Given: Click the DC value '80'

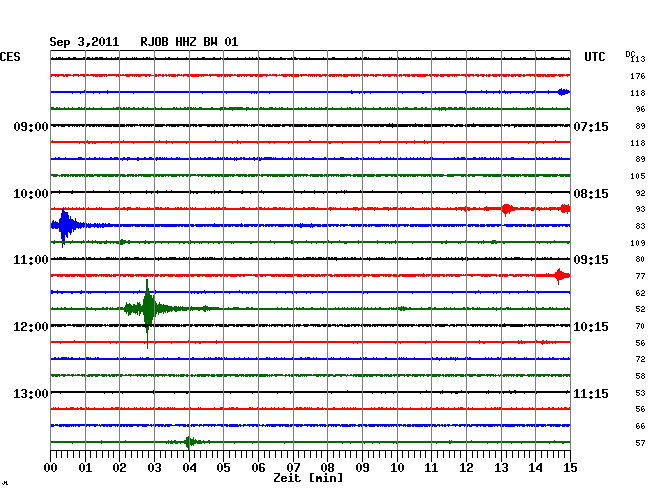Looking at the screenshot, I should pyautogui.click(x=640, y=259).
